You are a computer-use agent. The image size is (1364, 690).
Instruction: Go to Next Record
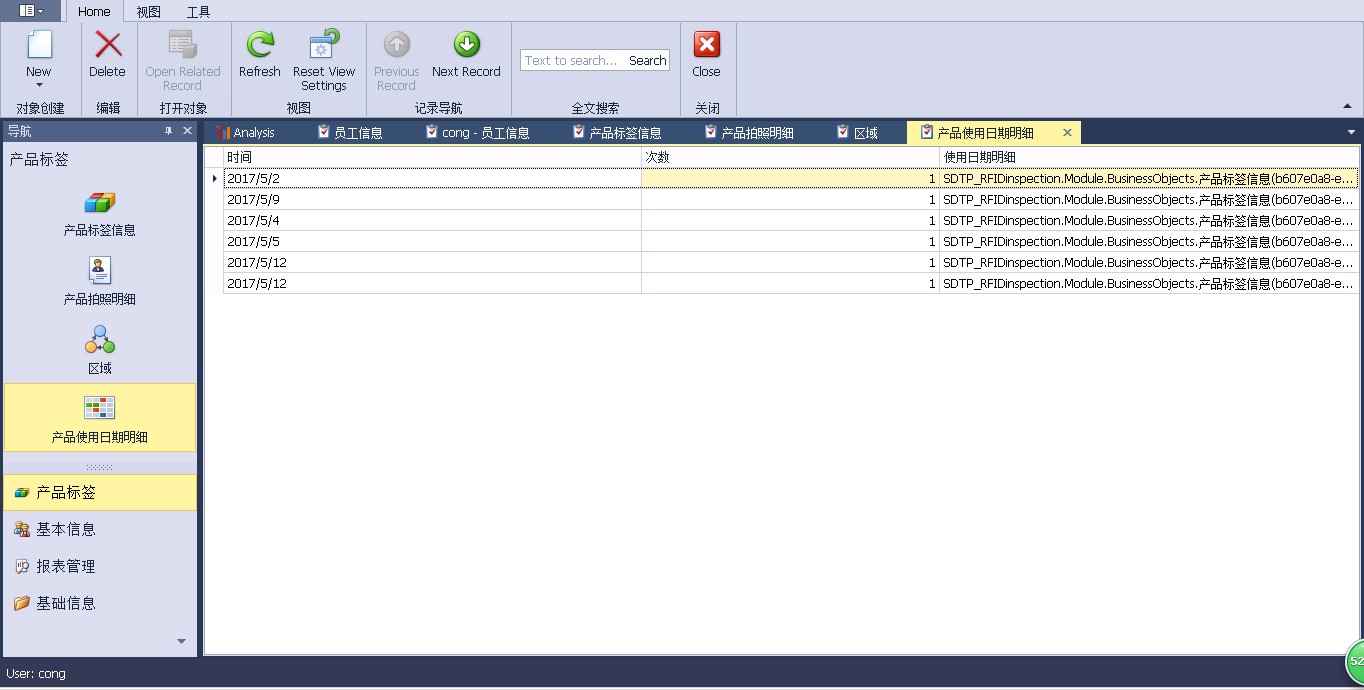click(x=466, y=55)
